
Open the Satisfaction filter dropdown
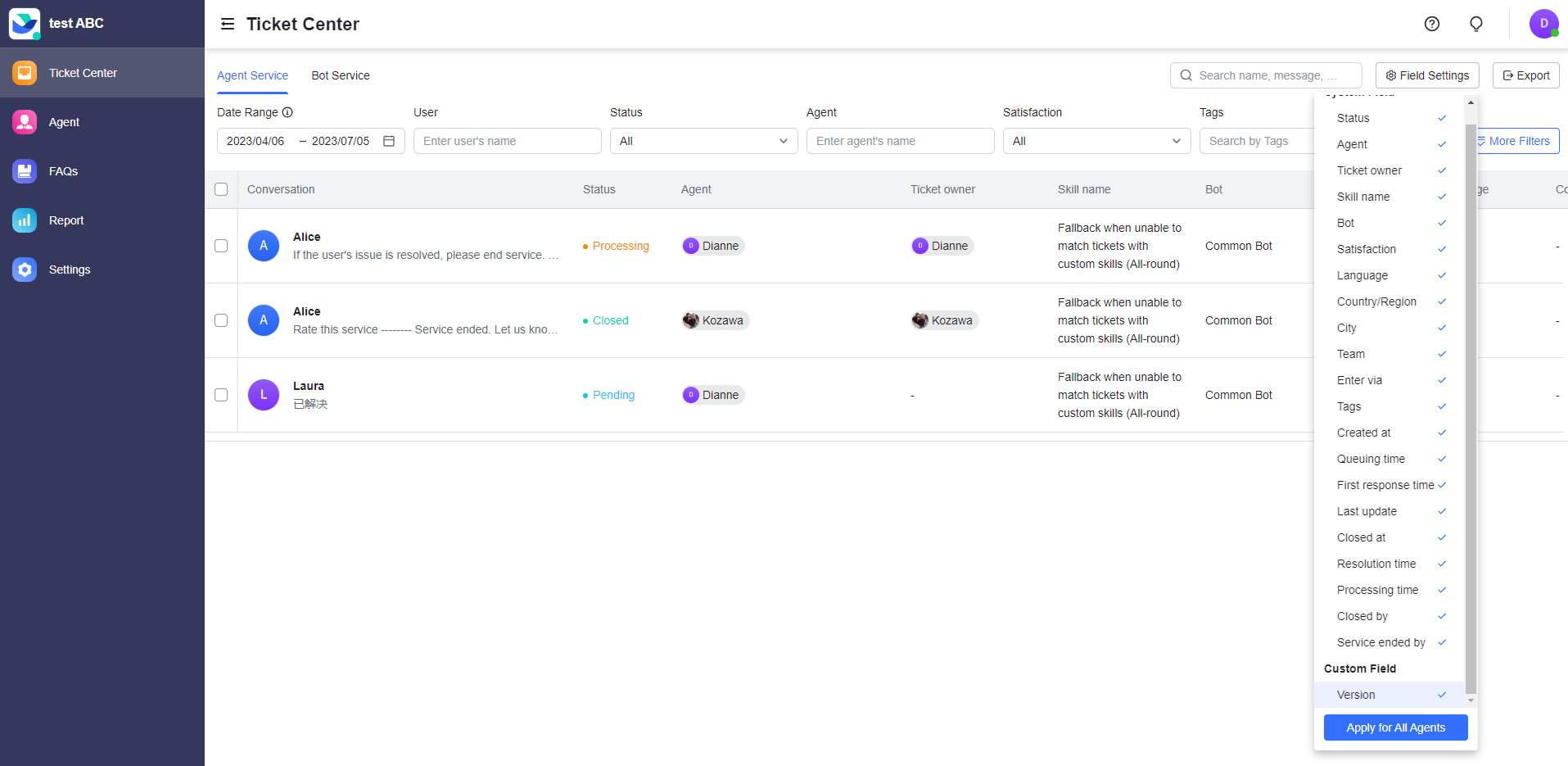1096,140
